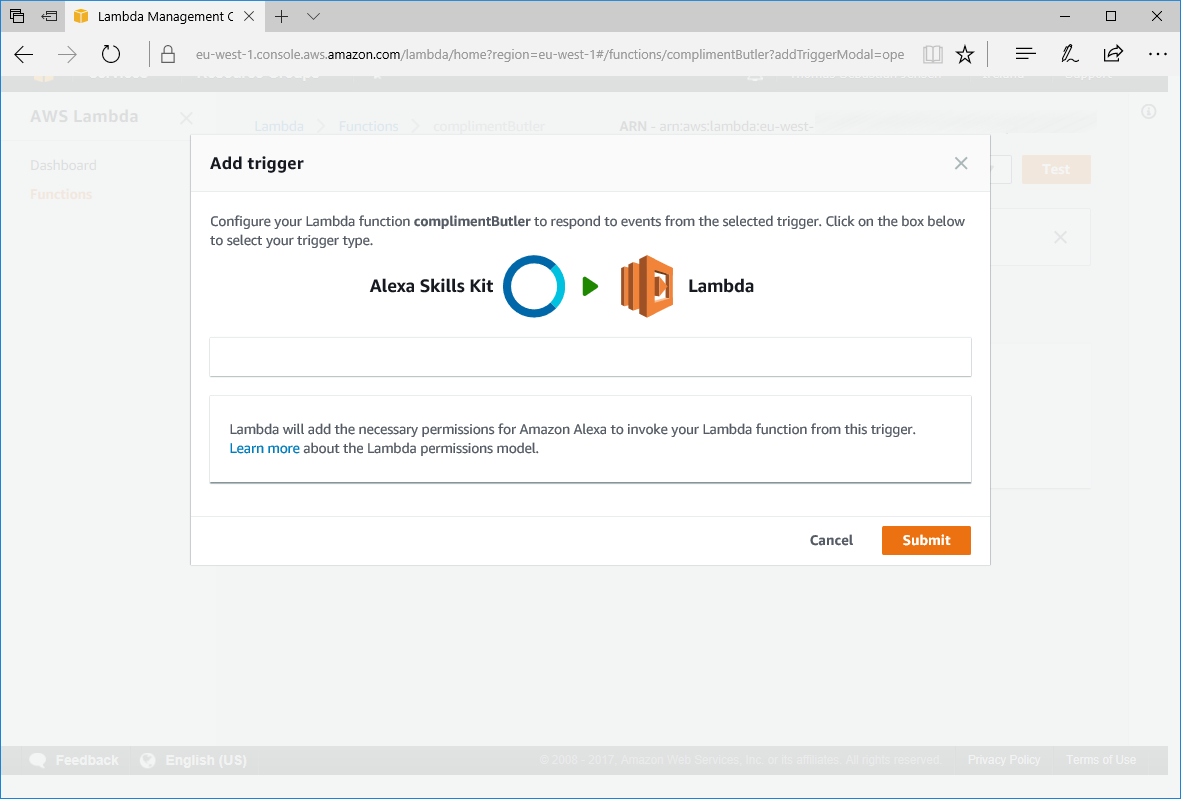Open the browser Settings and more menu
Viewport: 1181px width, 799px height.
(1157, 55)
